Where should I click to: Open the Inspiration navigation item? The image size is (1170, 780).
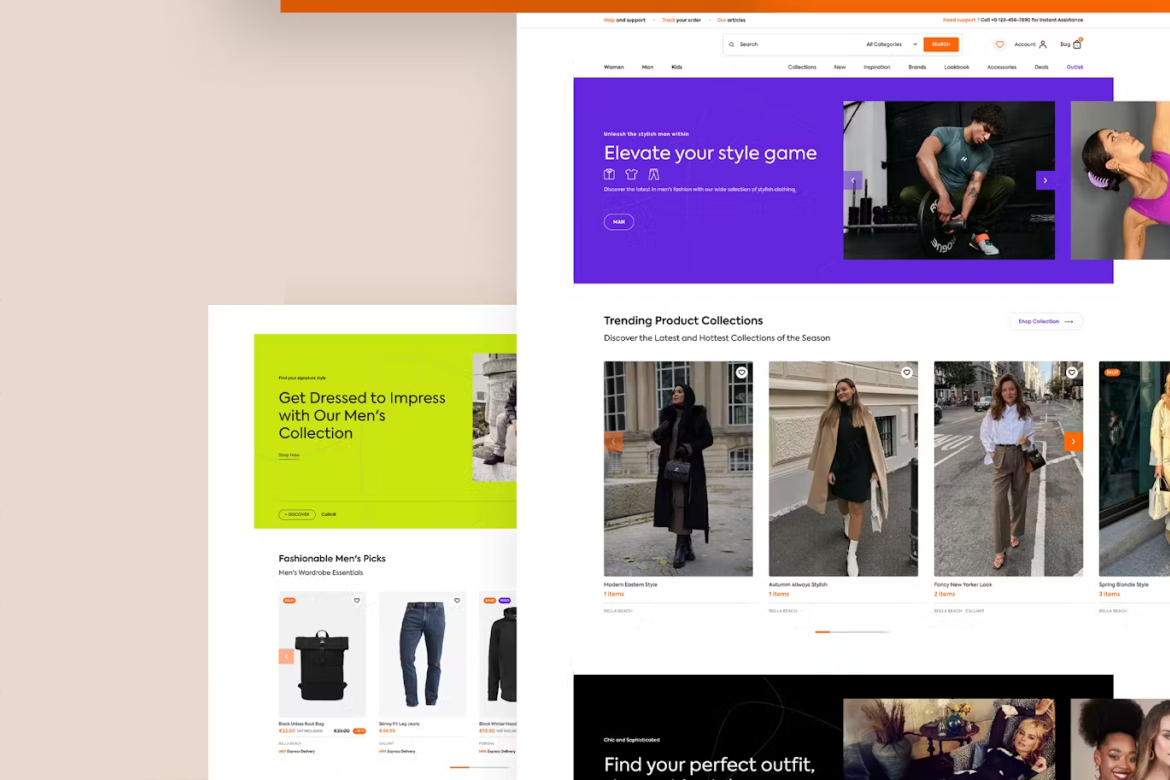[x=877, y=67]
